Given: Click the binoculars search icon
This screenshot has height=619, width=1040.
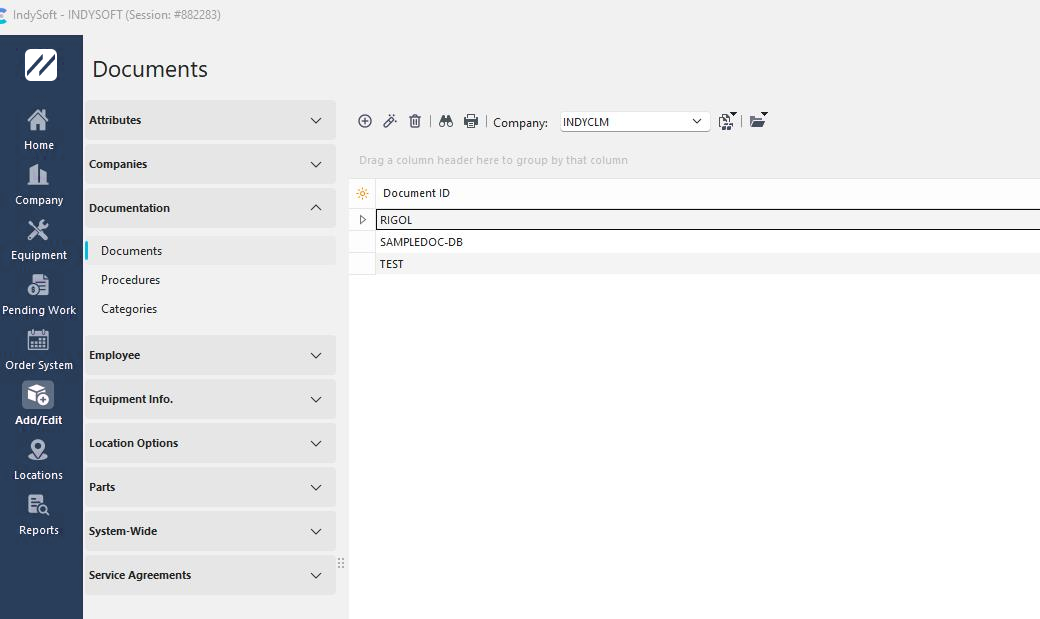Looking at the screenshot, I should tap(446, 121).
